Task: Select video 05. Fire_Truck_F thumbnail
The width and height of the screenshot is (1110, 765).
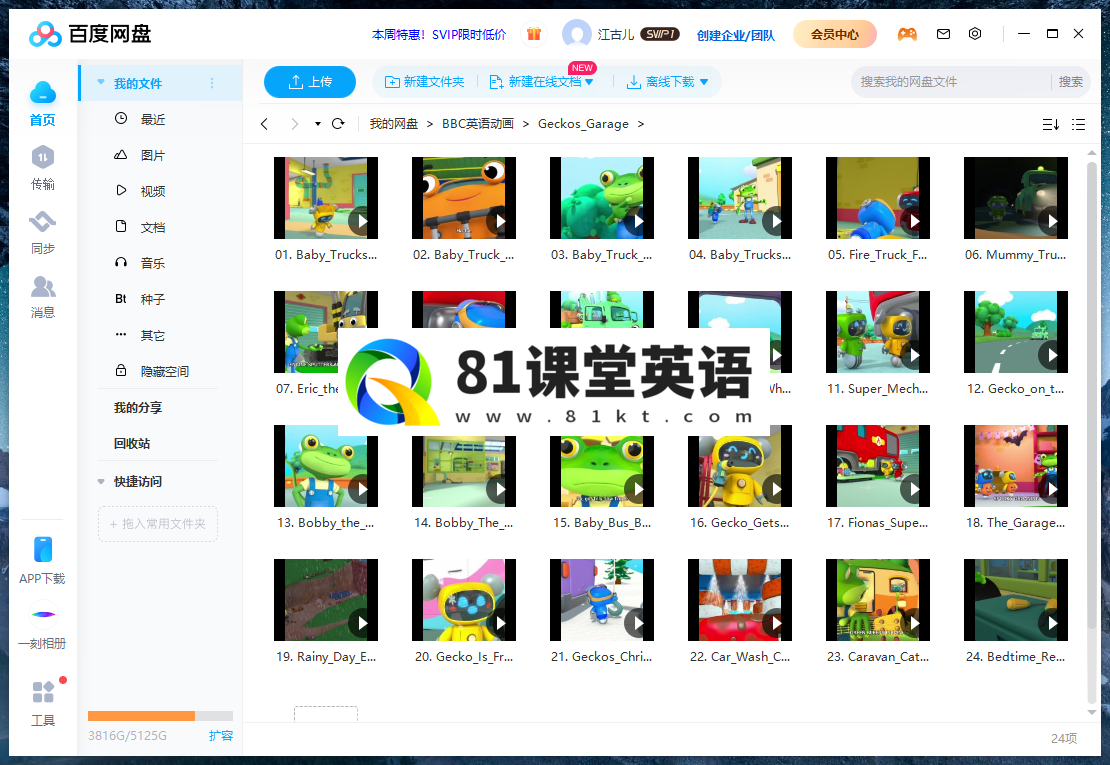Action: pos(878,197)
